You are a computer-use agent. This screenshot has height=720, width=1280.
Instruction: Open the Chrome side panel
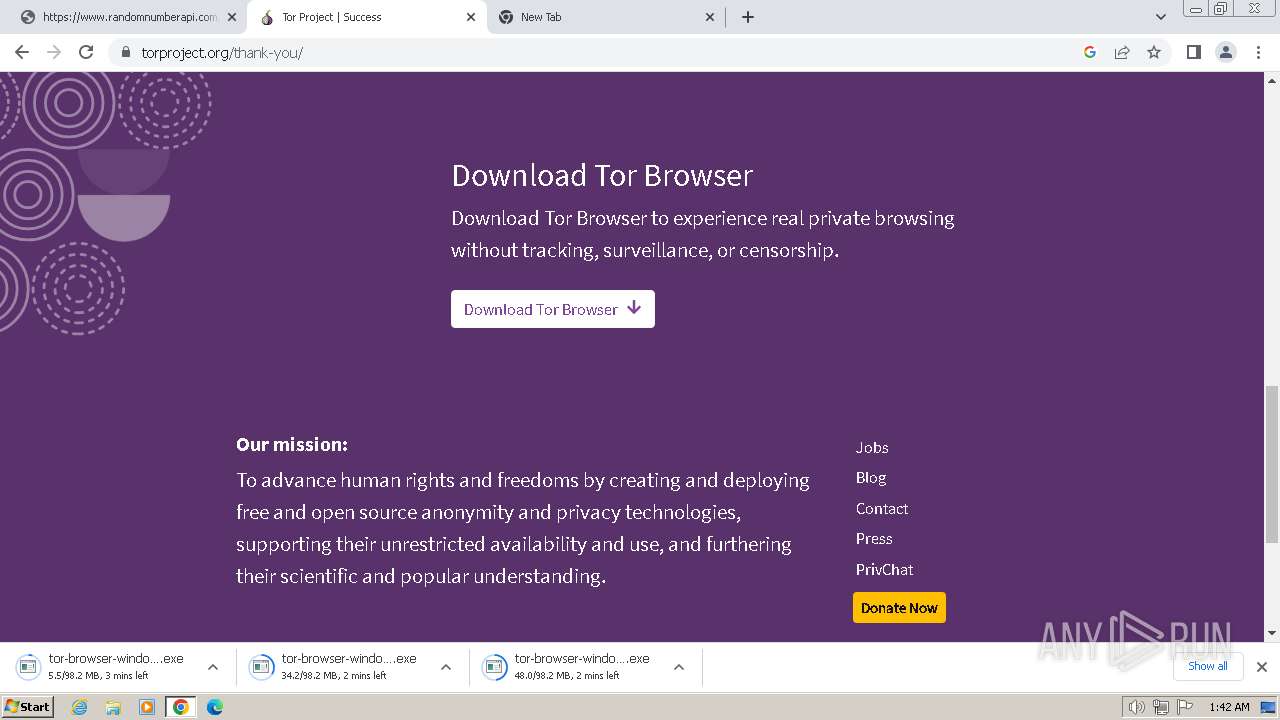coord(1194,52)
